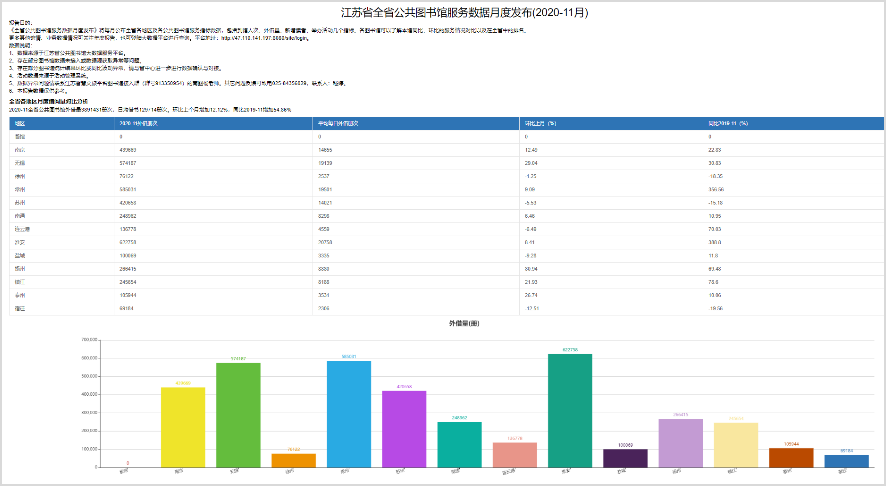
Task: Click the chart title 外借量(册)
Action: point(464,323)
